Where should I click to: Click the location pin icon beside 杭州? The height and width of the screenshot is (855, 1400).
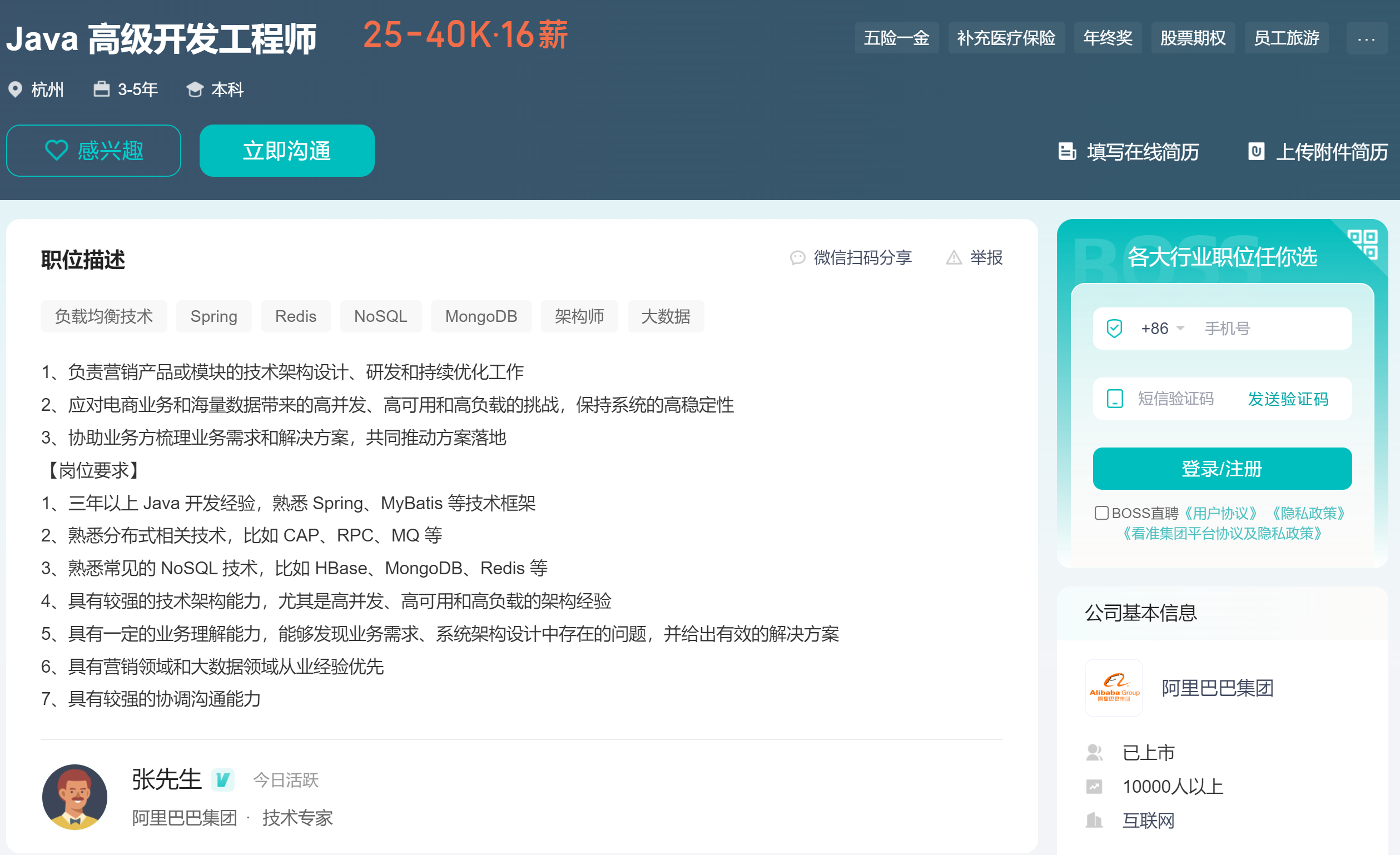coord(16,89)
